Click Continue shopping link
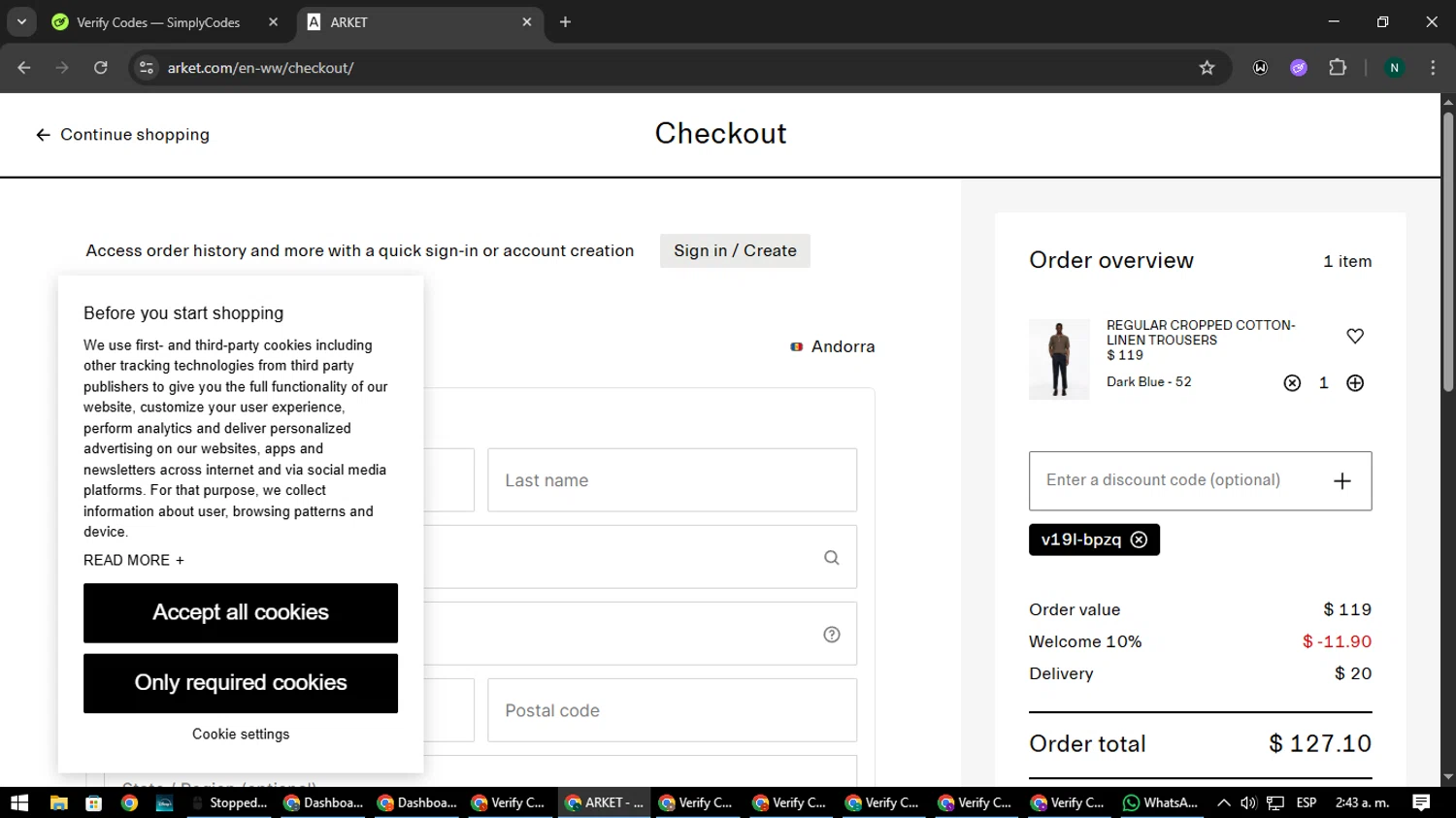The height and width of the screenshot is (818, 1456). 135,135
